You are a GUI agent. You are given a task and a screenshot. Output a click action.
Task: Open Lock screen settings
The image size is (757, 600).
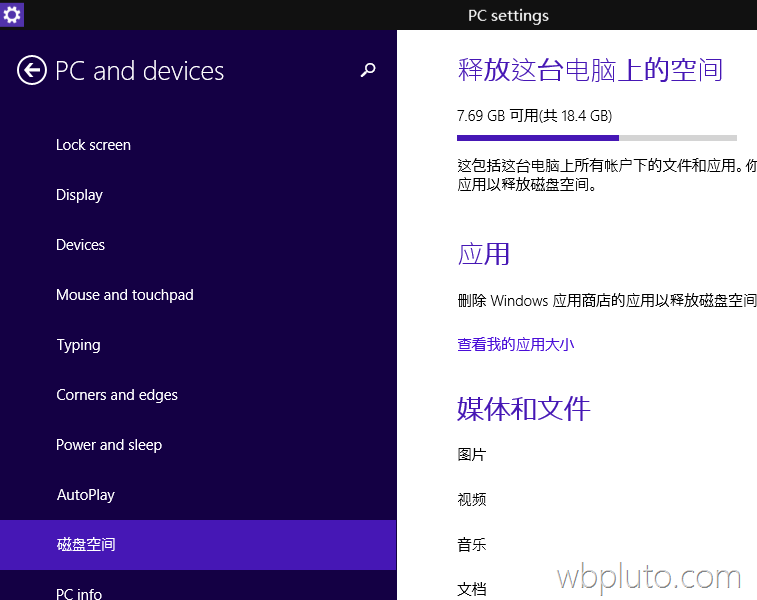pos(93,145)
